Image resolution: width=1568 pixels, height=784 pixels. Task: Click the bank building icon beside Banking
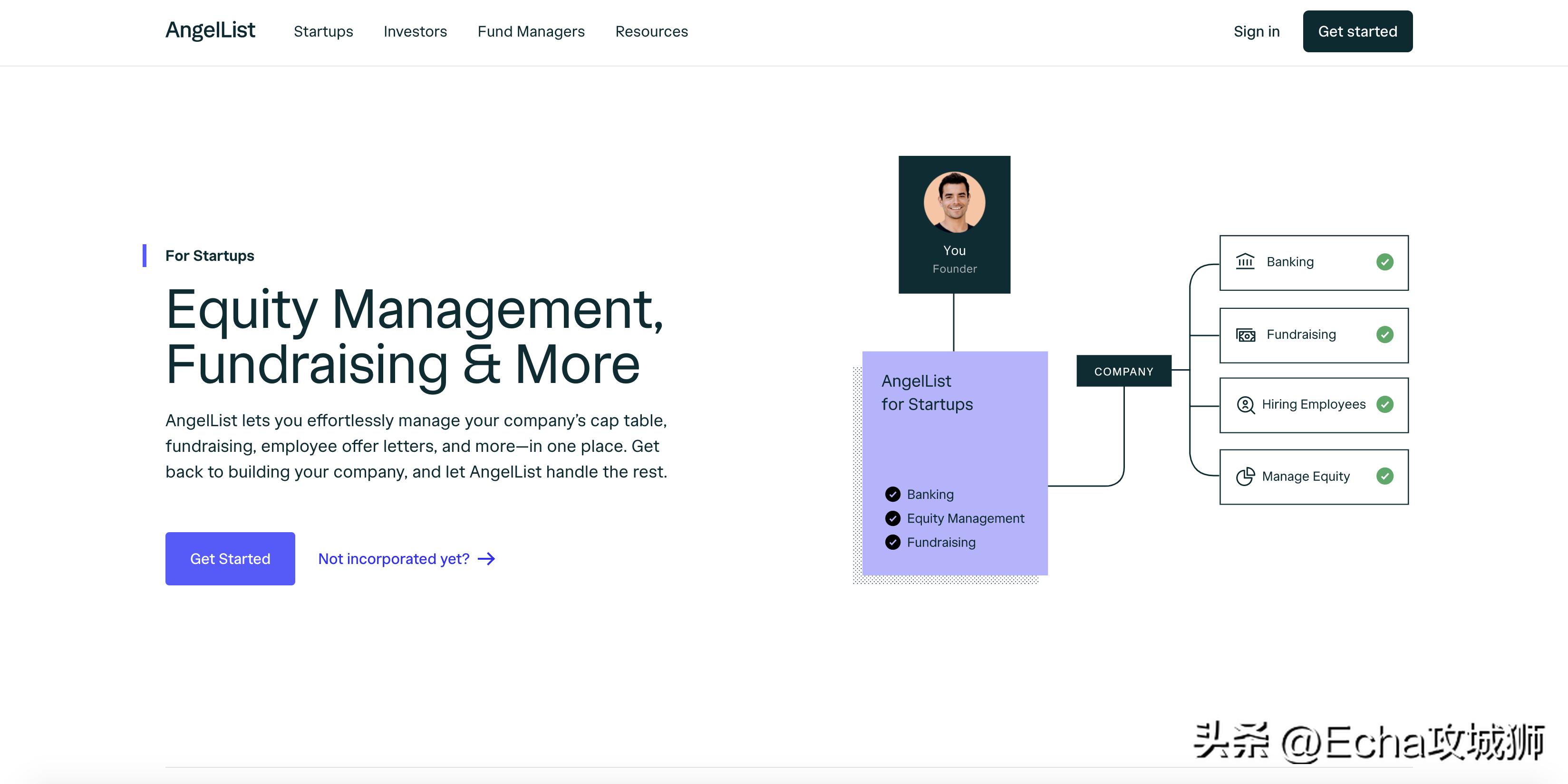click(1245, 261)
